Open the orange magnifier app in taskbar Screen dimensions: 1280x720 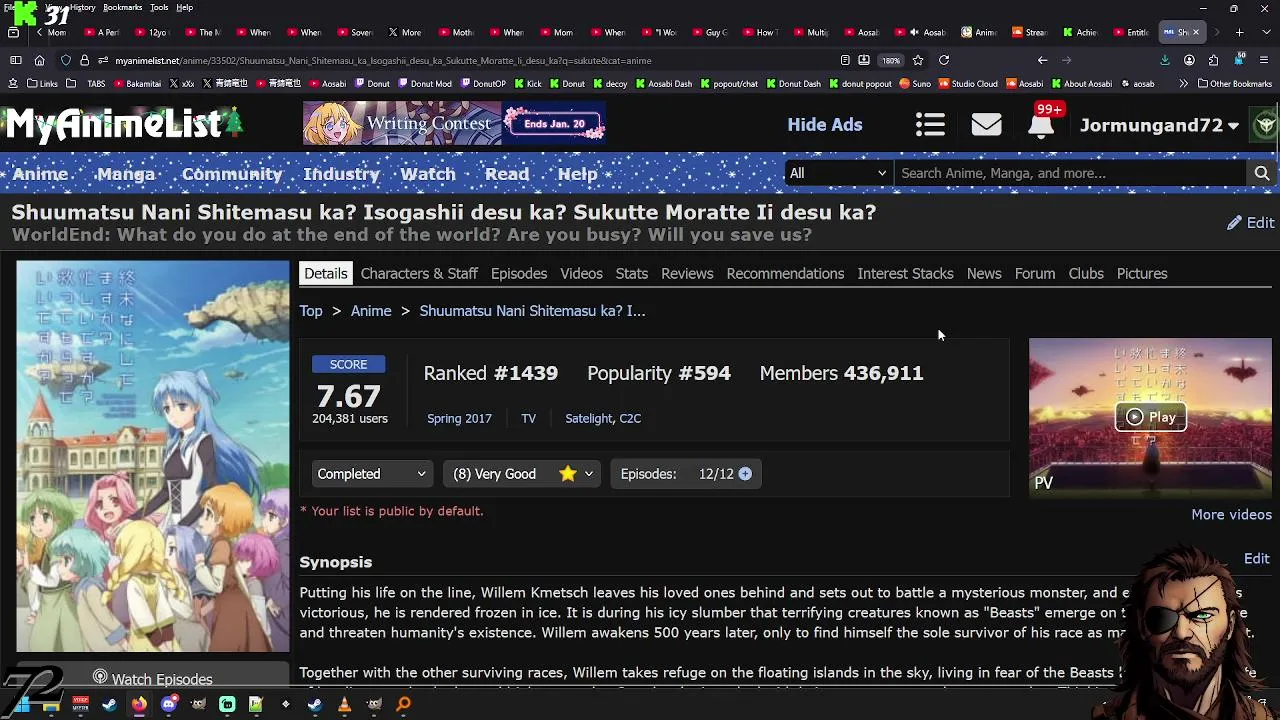coord(403,704)
